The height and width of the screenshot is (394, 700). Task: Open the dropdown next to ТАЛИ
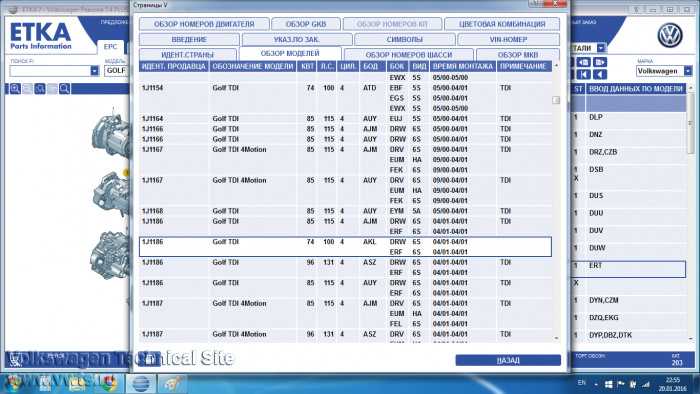tap(601, 48)
